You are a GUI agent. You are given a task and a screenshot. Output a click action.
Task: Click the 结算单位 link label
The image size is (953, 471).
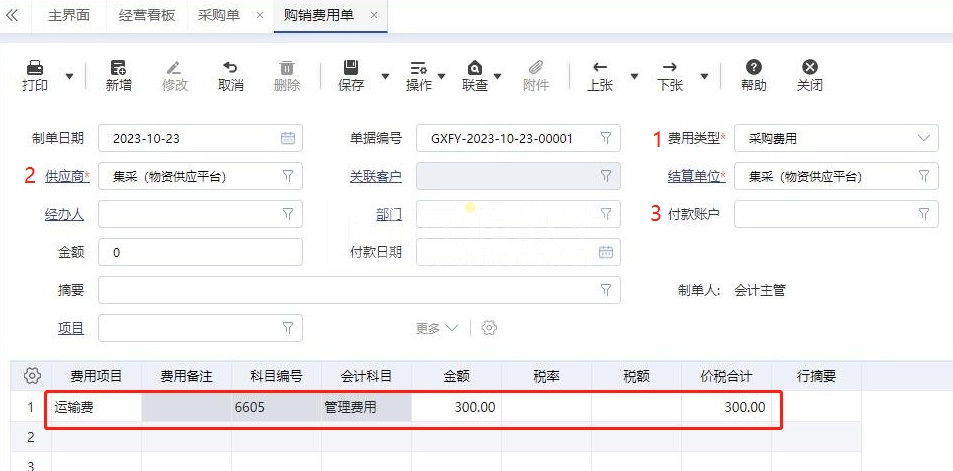click(x=694, y=177)
